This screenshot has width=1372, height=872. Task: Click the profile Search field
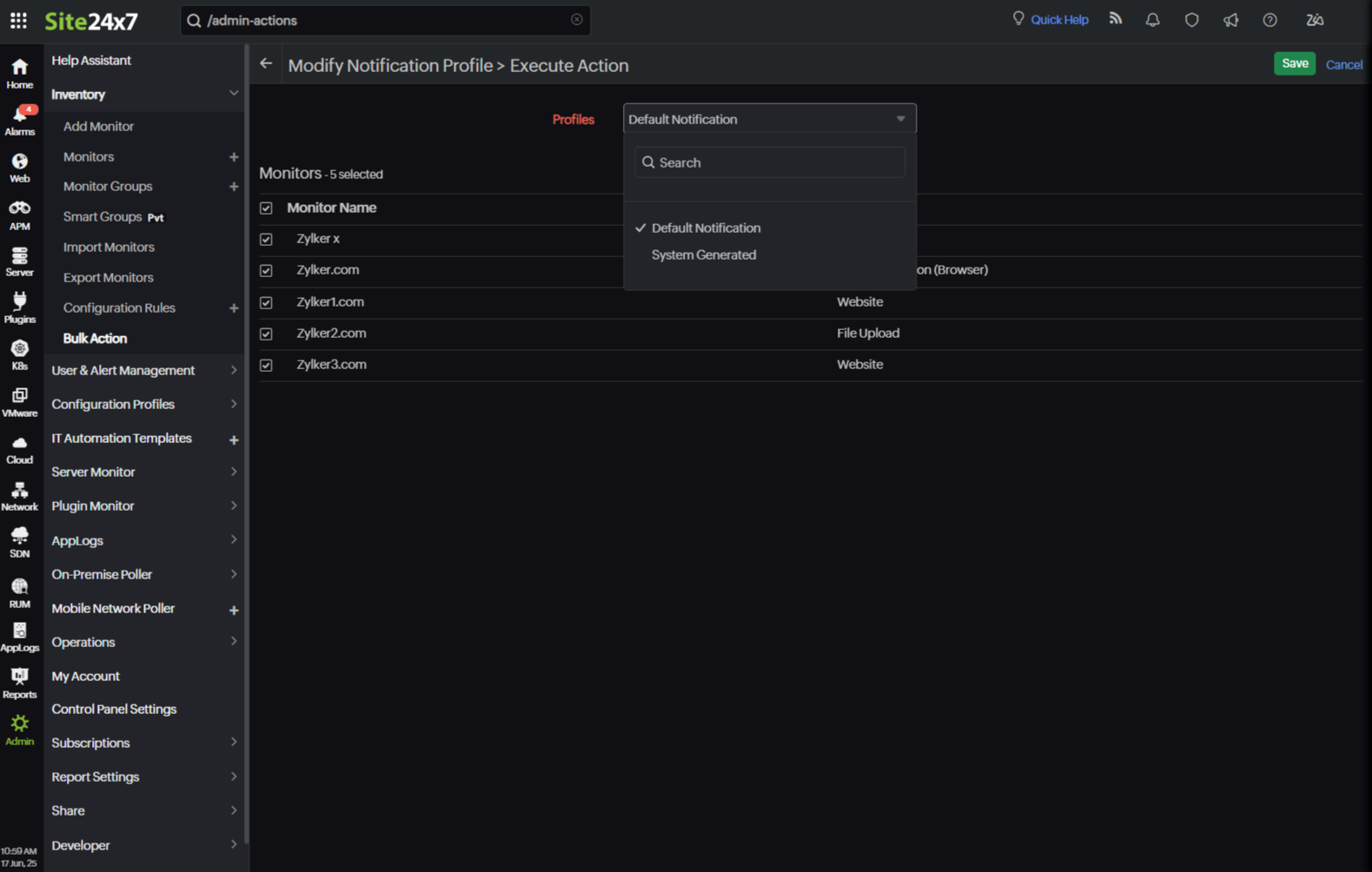pos(770,162)
